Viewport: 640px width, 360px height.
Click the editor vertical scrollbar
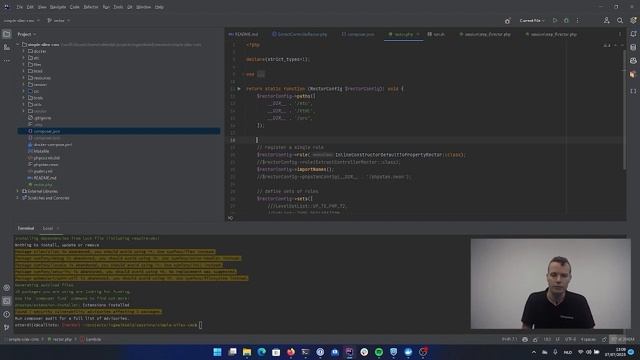(624, 110)
